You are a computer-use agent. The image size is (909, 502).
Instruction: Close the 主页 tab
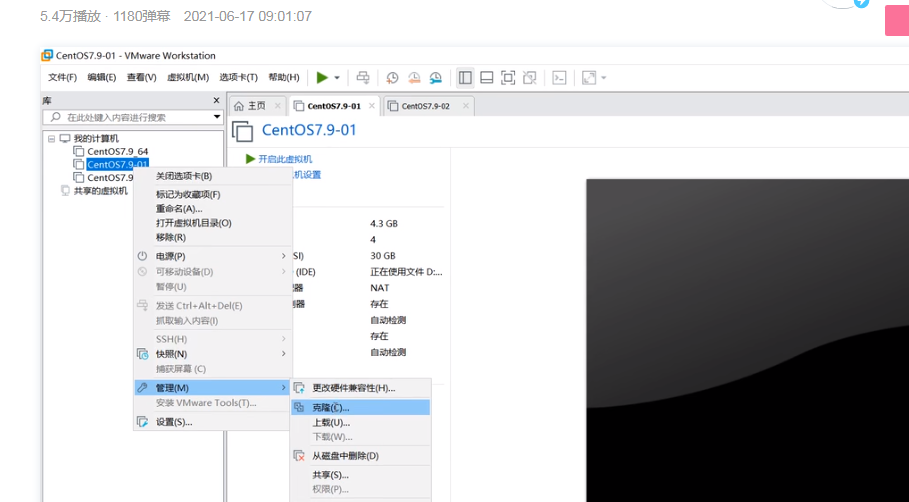pyautogui.click(x=278, y=106)
